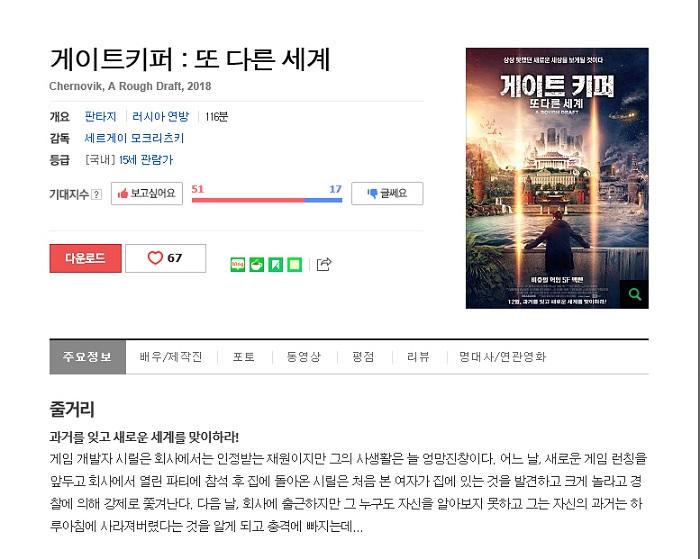Image resolution: width=700 pixels, height=559 pixels.
Task: Like the movie with heart 67
Action: 166,258
